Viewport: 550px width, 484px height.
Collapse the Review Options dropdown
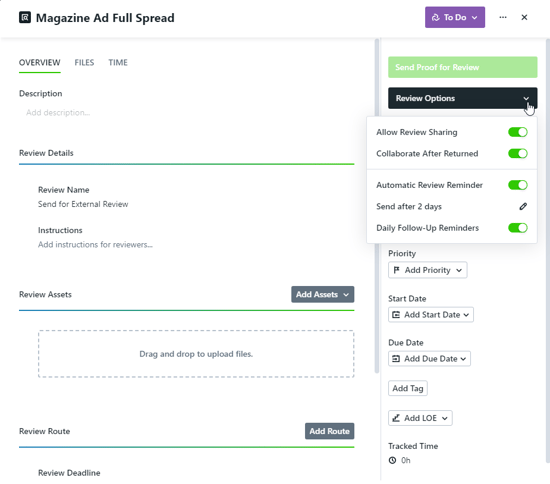462,98
